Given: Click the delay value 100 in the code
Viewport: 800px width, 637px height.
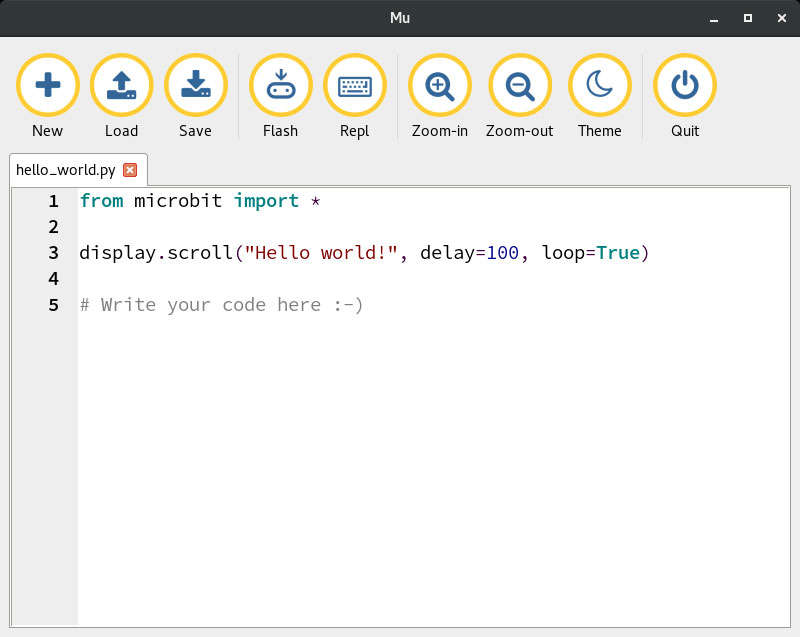Looking at the screenshot, I should tap(503, 253).
